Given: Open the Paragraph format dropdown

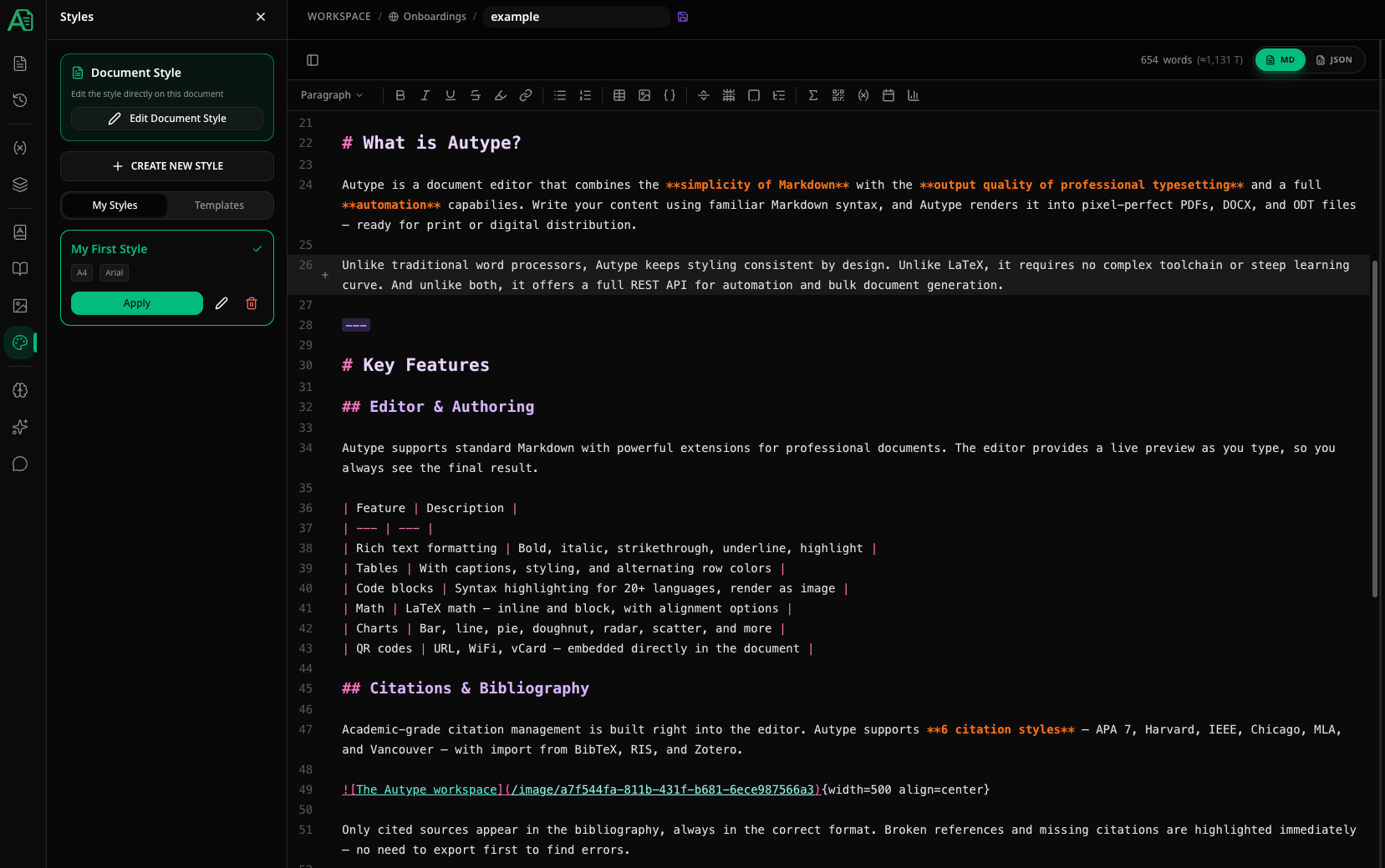Looking at the screenshot, I should [x=332, y=95].
